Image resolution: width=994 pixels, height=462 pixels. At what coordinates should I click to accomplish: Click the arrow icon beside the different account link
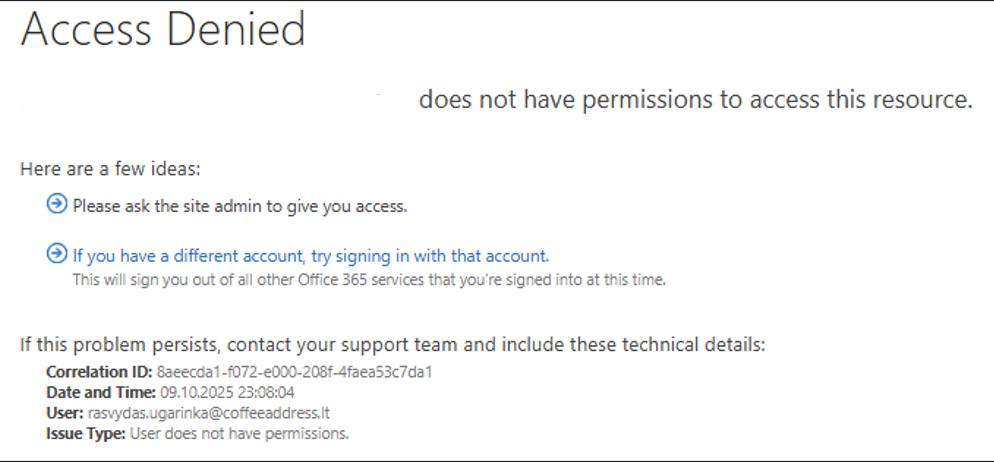(56, 254)
